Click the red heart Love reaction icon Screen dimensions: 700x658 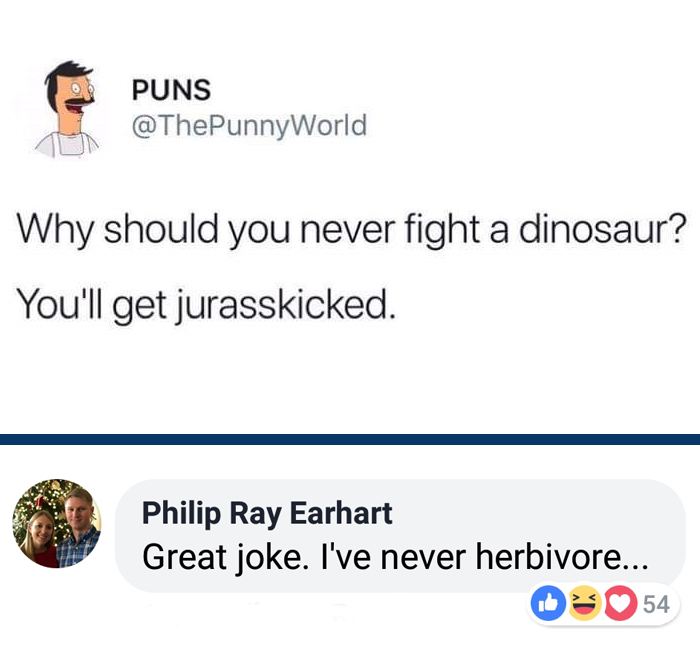point(621,603)
